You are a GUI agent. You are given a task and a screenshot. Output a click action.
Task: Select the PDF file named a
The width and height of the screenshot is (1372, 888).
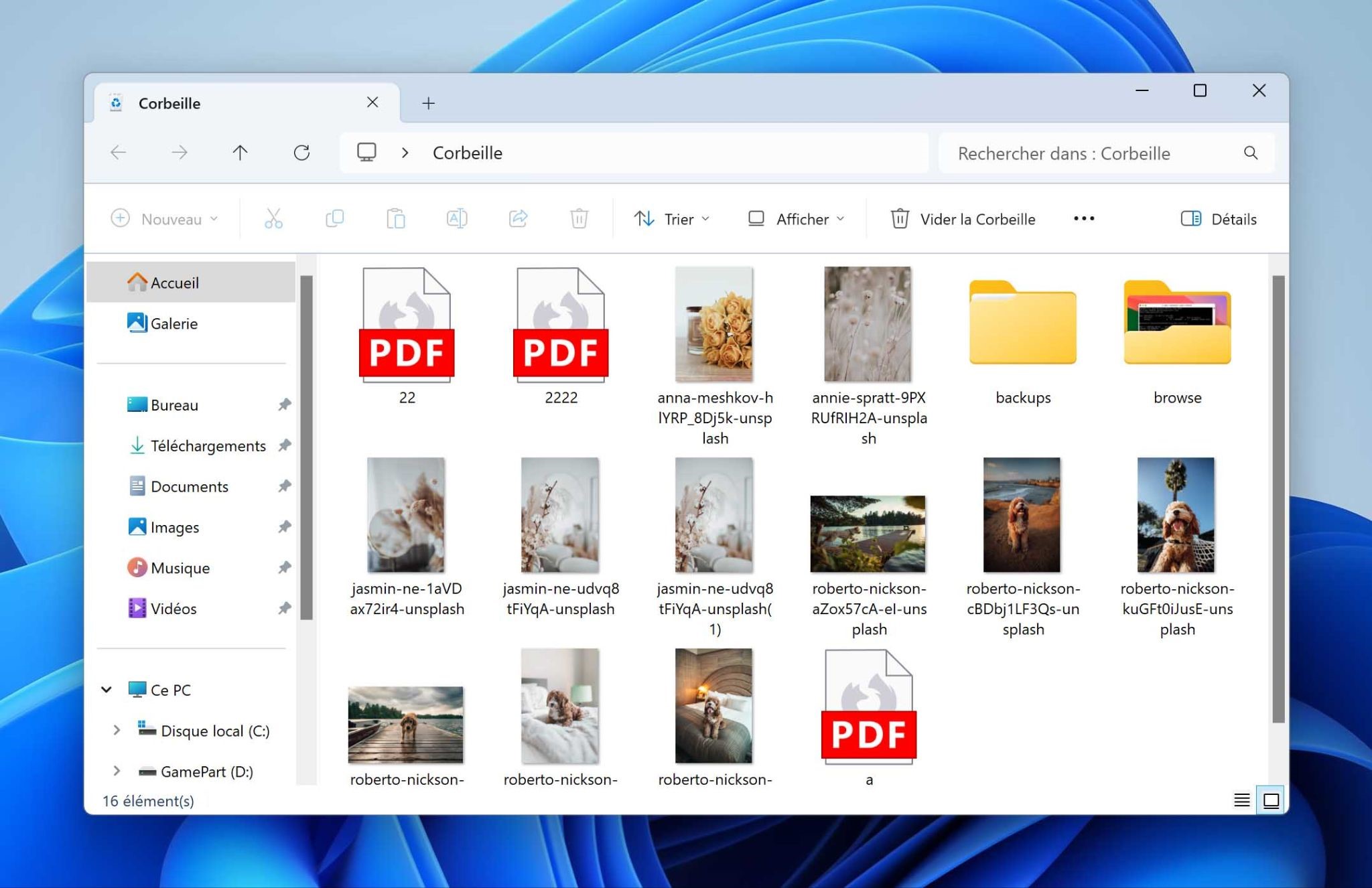tap(869, 717)
